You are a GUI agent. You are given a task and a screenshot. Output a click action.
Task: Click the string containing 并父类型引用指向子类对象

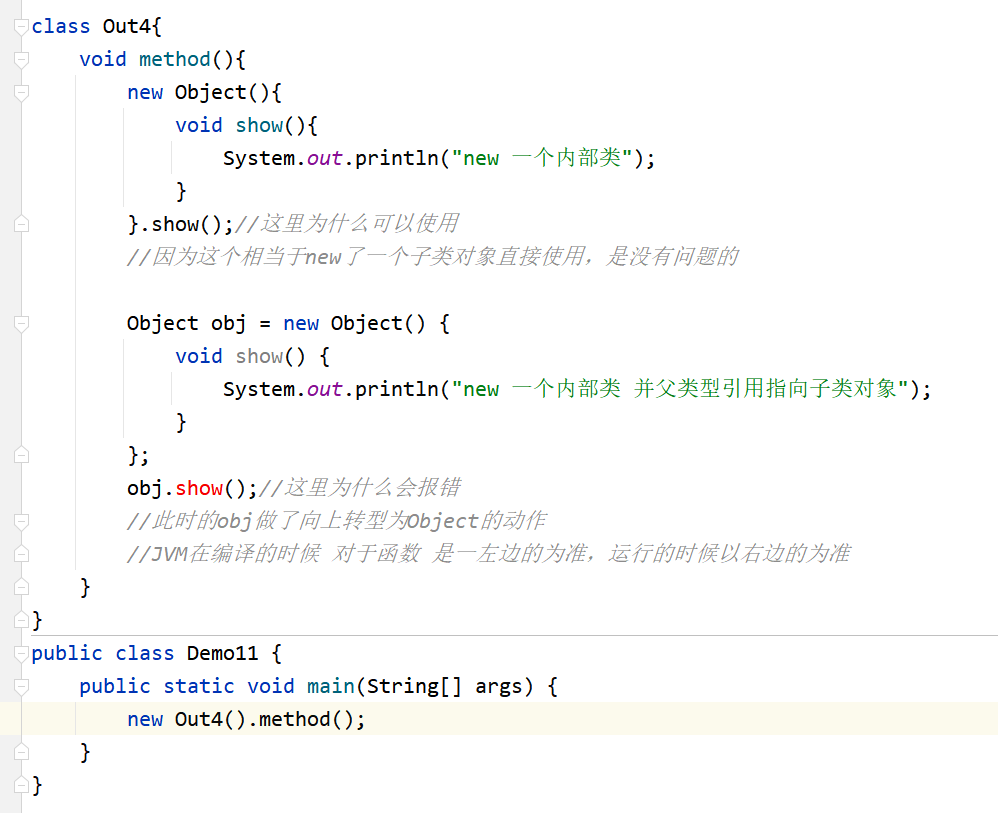point(680,389)
